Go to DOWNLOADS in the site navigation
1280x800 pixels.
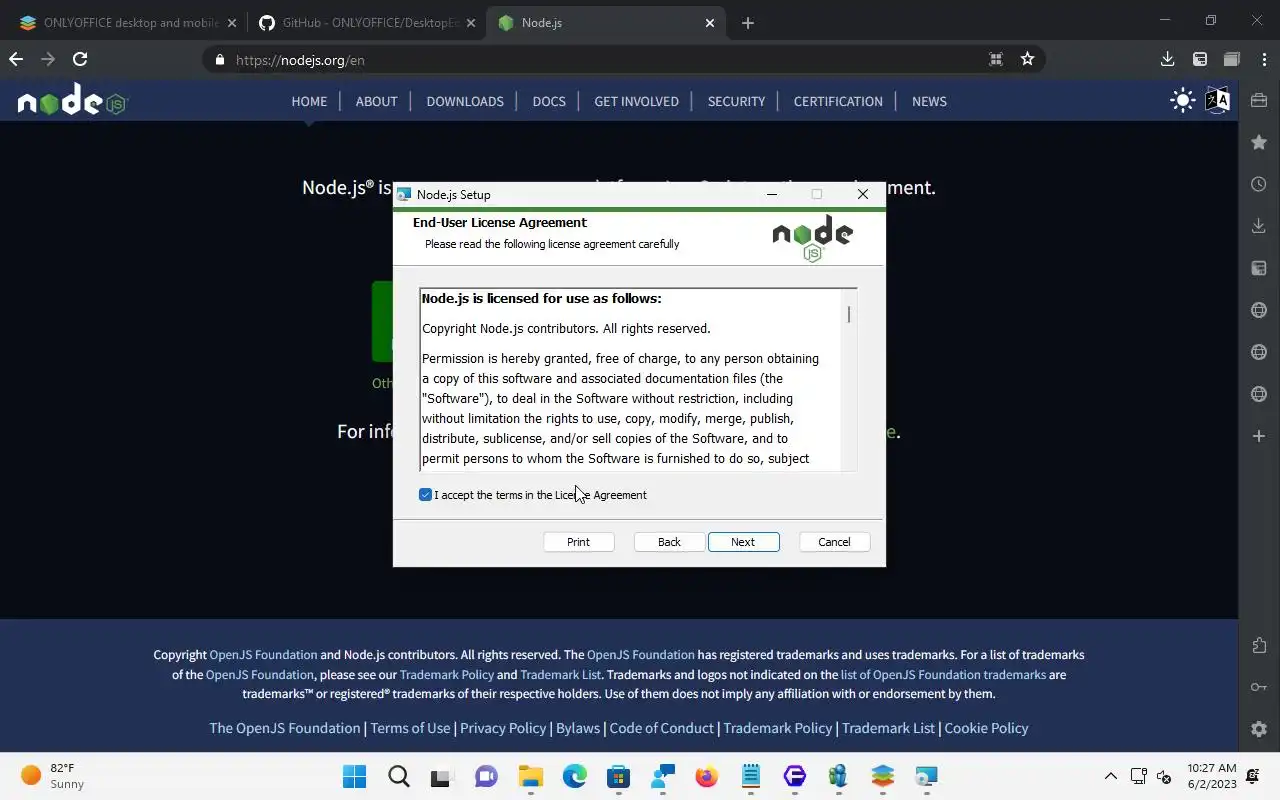465,101
